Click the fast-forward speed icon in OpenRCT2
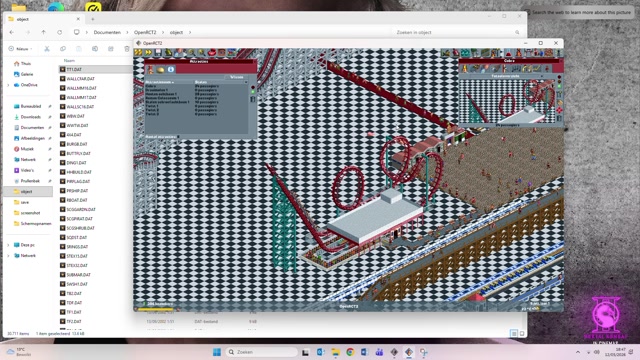The width and height of the screenshot is (640, 360). click(x=148, y=52)
